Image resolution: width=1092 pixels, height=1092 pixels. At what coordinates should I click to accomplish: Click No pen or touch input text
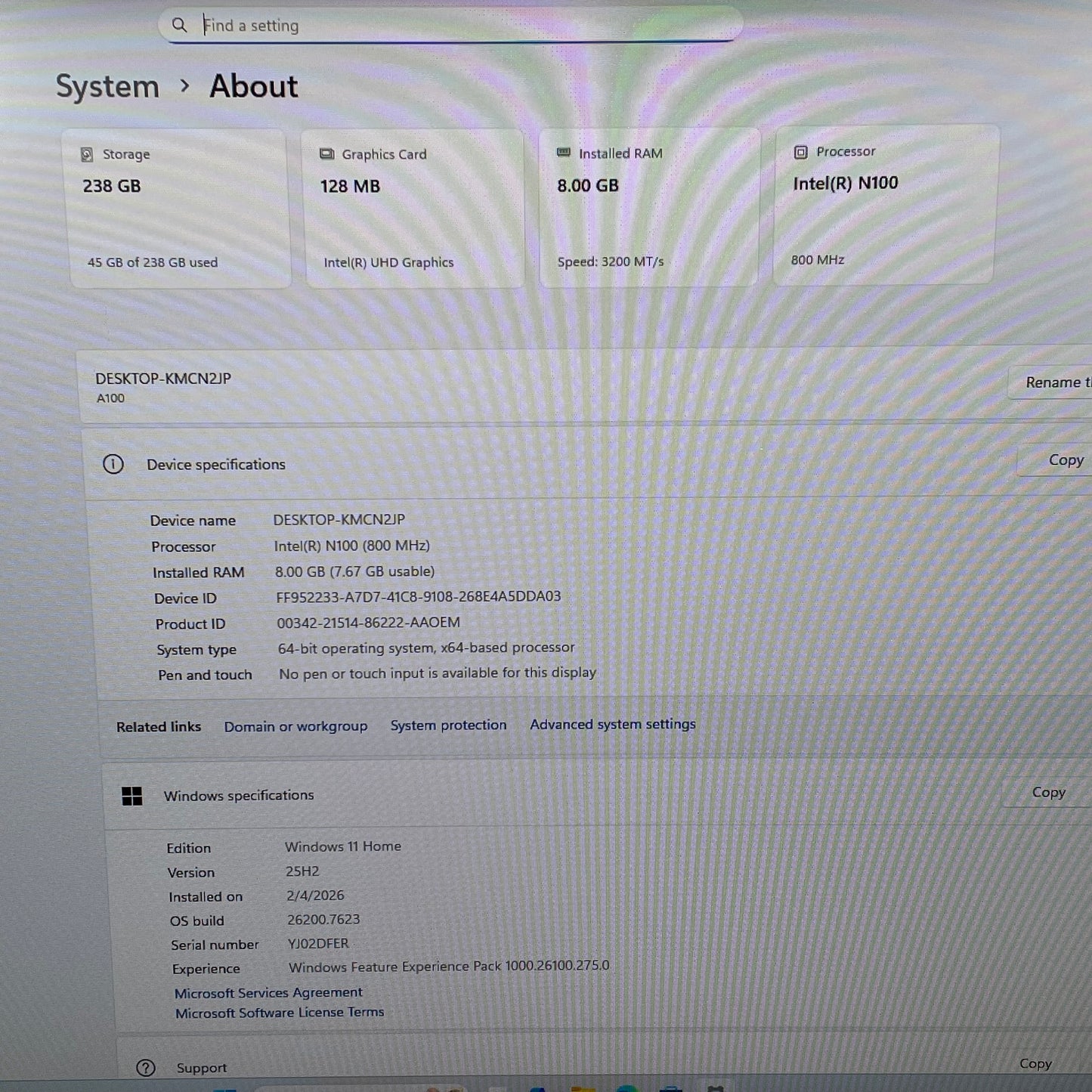(438, 673)
